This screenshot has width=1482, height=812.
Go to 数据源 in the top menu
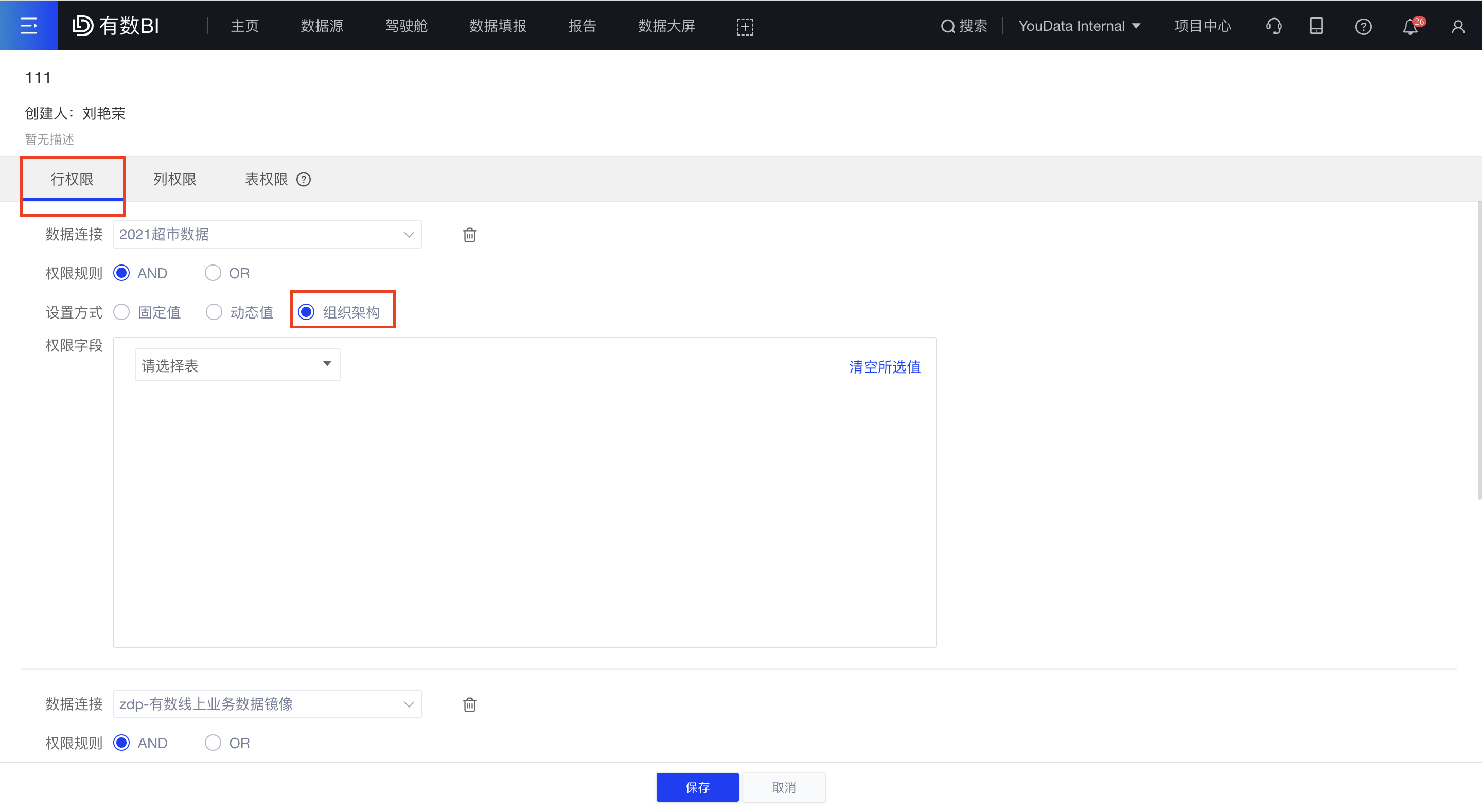[x=321, y=25]
